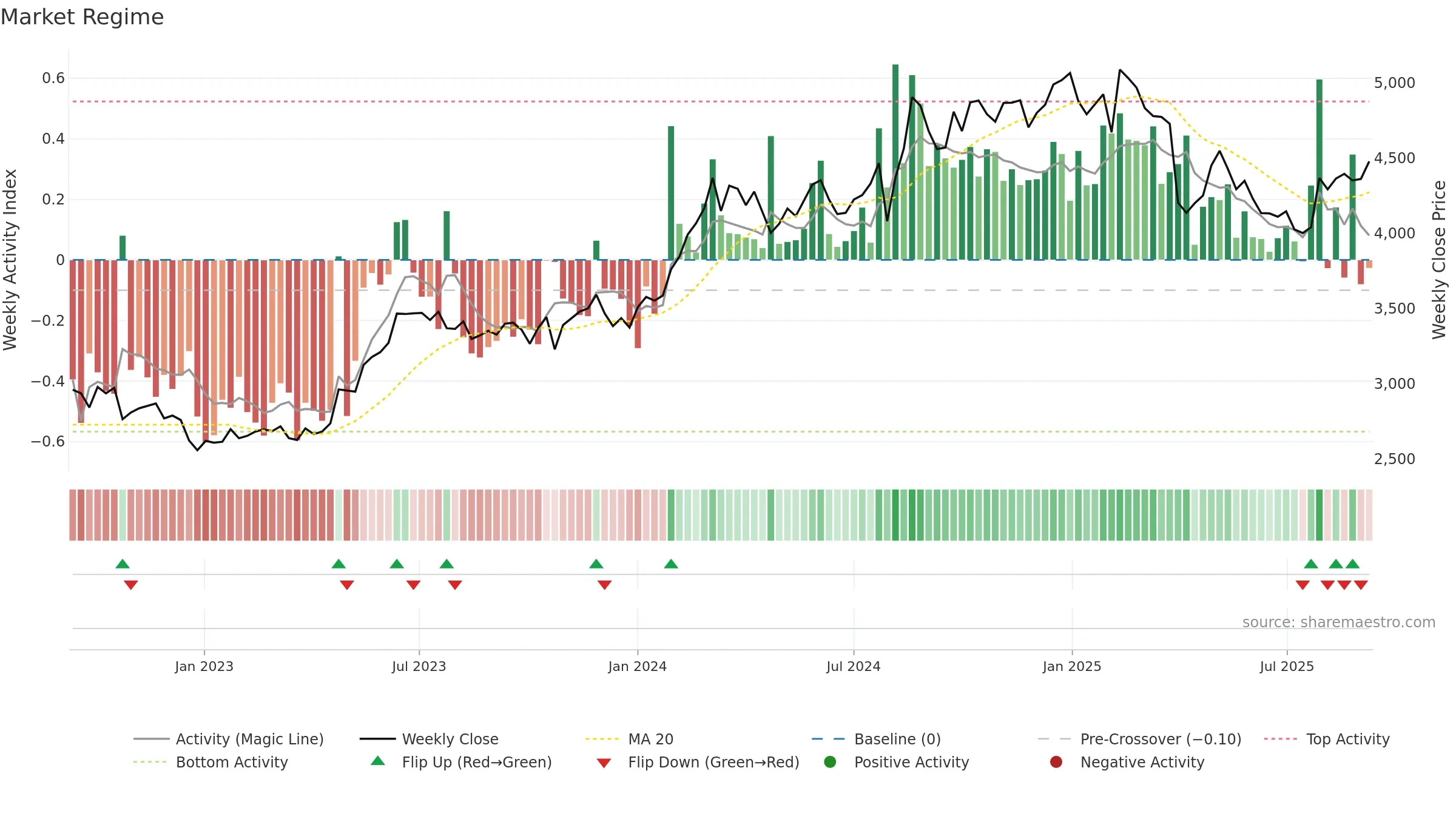Screen dimensions: 1456x819
Task: Click the Jul 2024 x-axis label
Action: [854, 666]
